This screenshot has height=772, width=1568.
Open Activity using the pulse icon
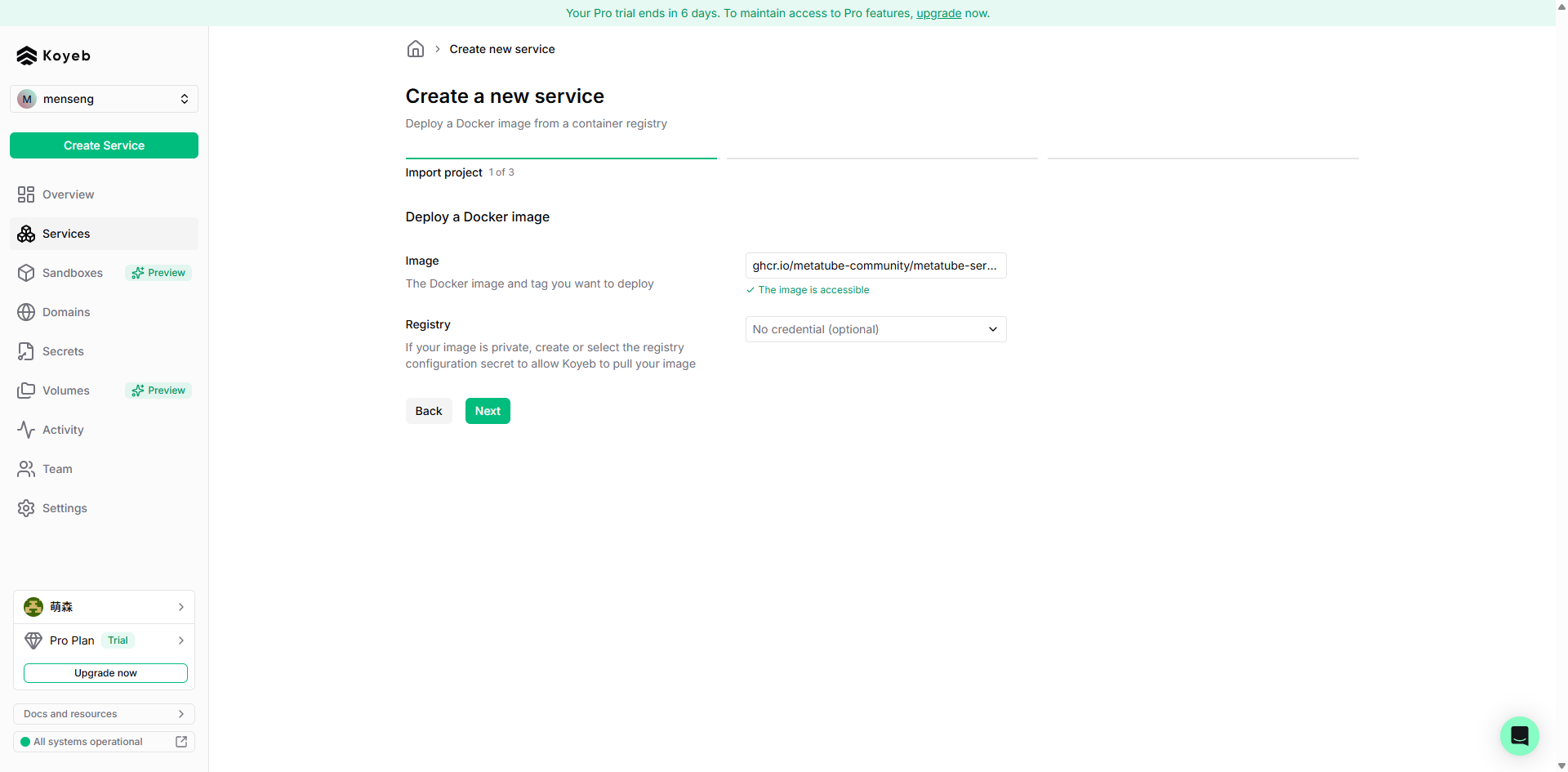(25, 430)
